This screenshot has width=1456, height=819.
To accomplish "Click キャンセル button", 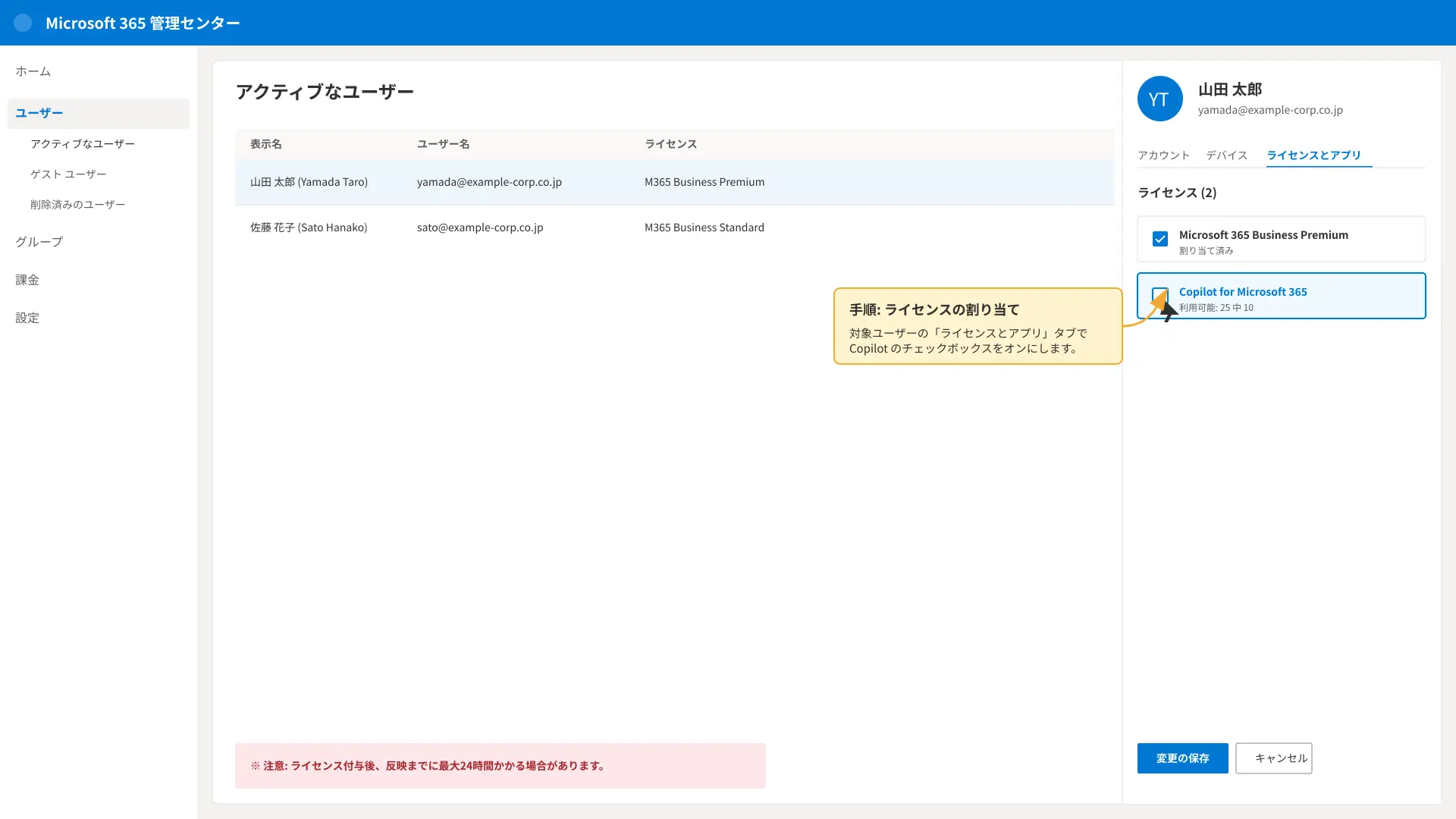I will point(1273,758).
